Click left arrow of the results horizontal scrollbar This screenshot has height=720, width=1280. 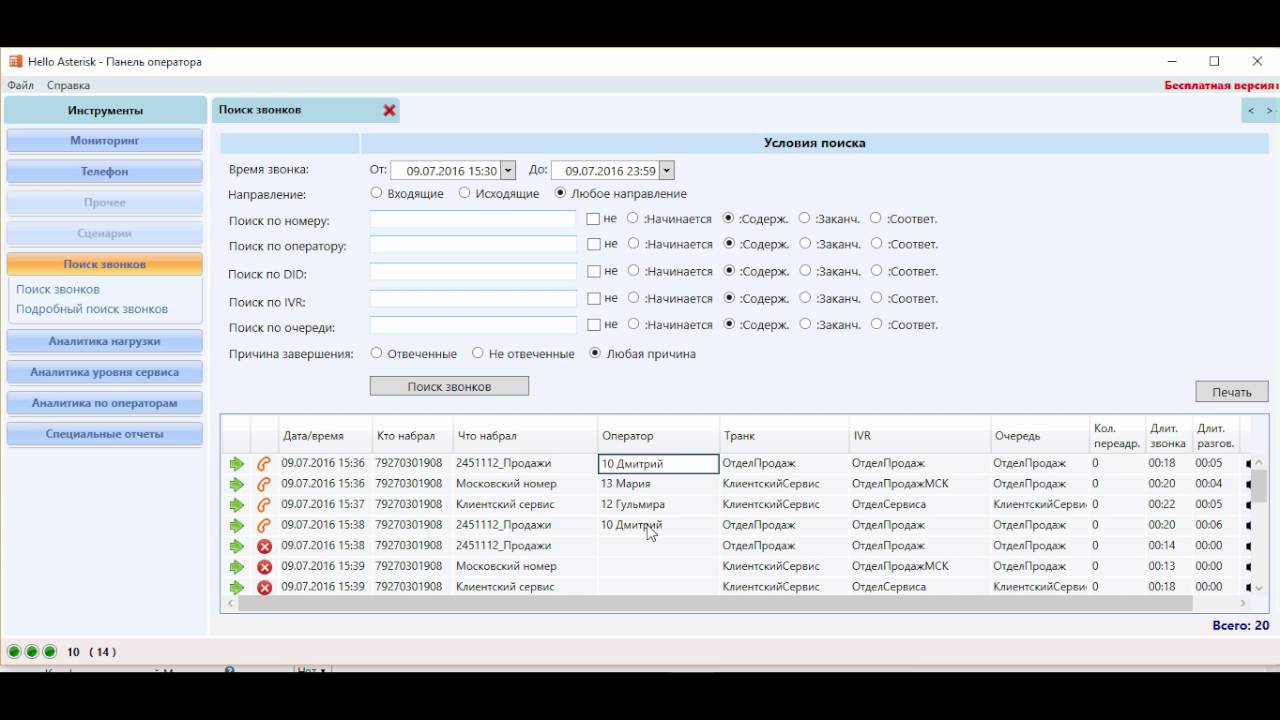(x=231, y=604)
